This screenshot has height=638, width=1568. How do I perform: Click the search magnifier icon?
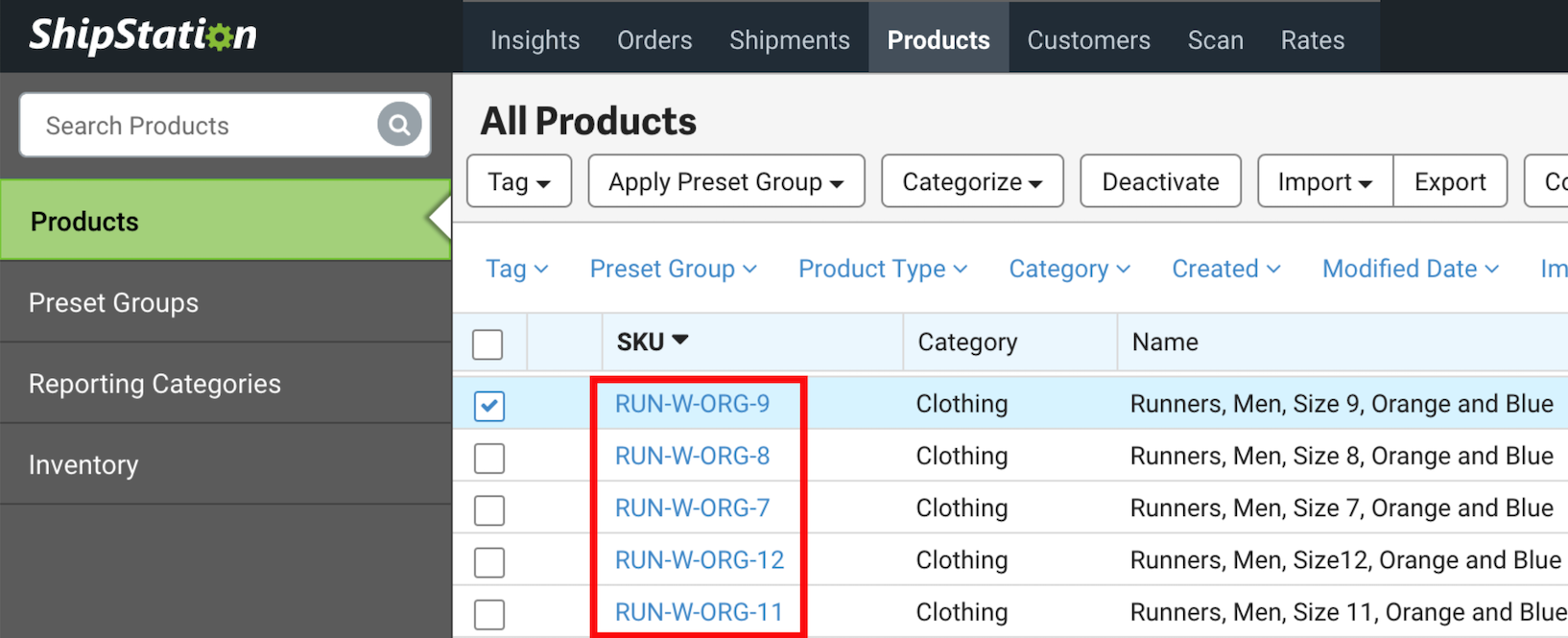click(399, 125)
